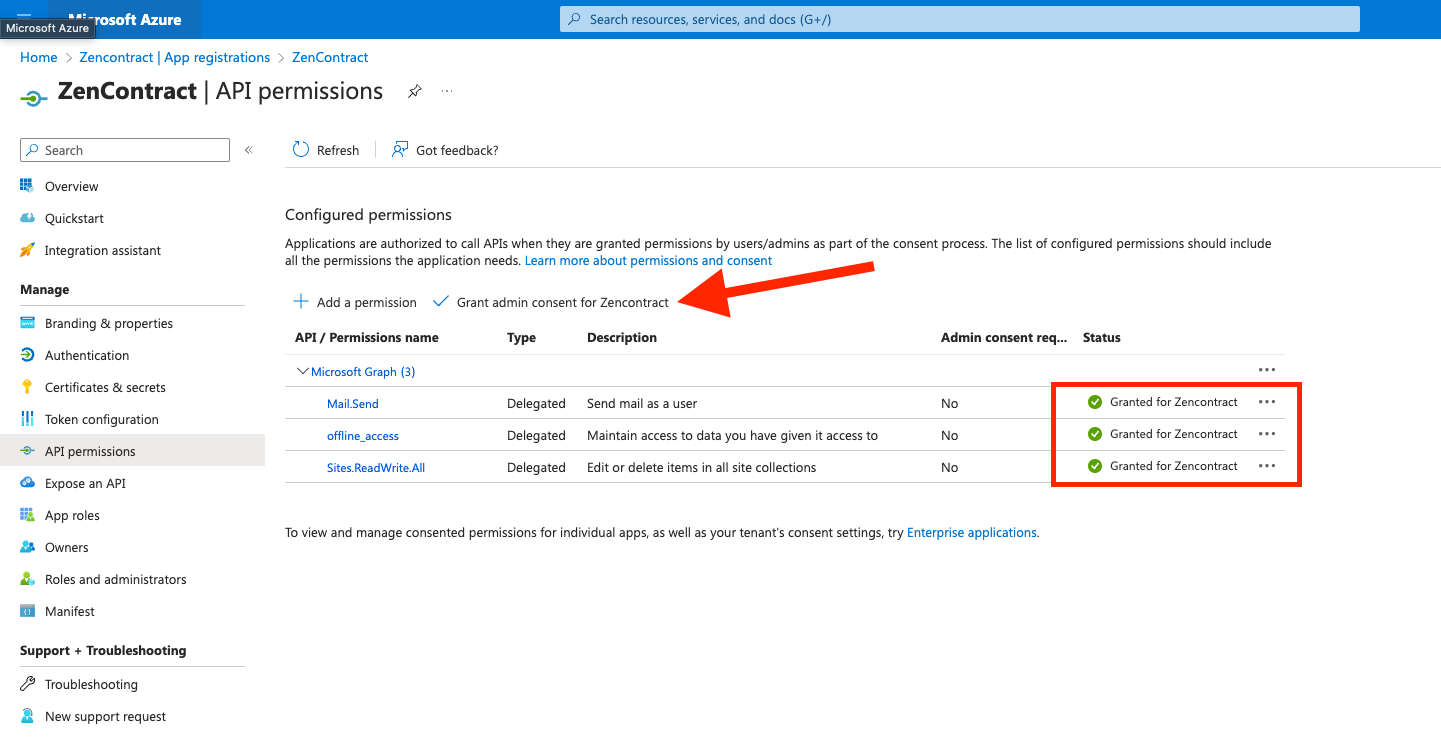Click the Owners sidebar item
This screenshot has height=753, width=1441.
[66, 547]
